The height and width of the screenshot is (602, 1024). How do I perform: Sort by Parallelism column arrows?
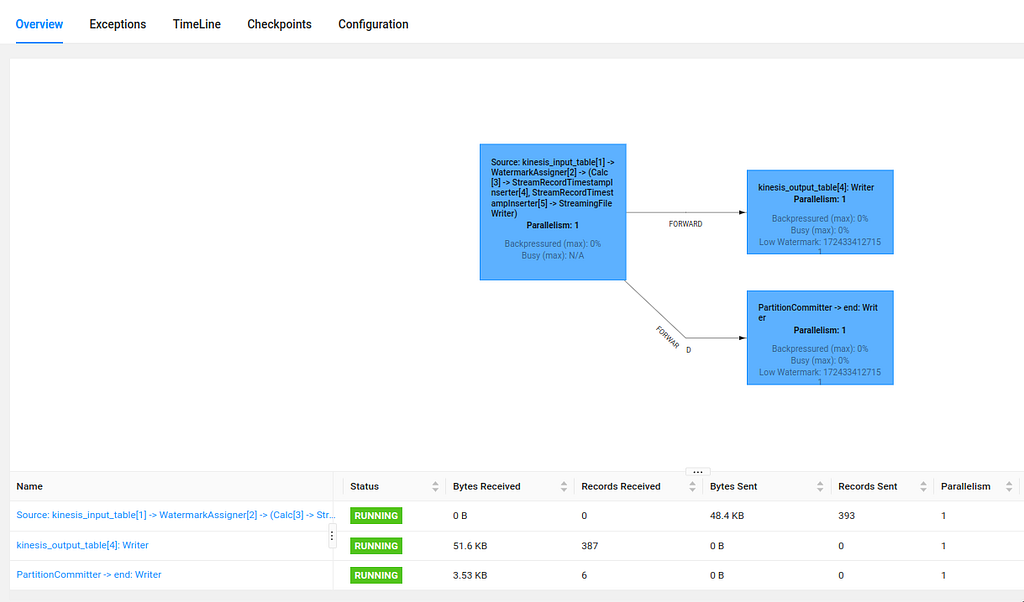coord(1009,486)
